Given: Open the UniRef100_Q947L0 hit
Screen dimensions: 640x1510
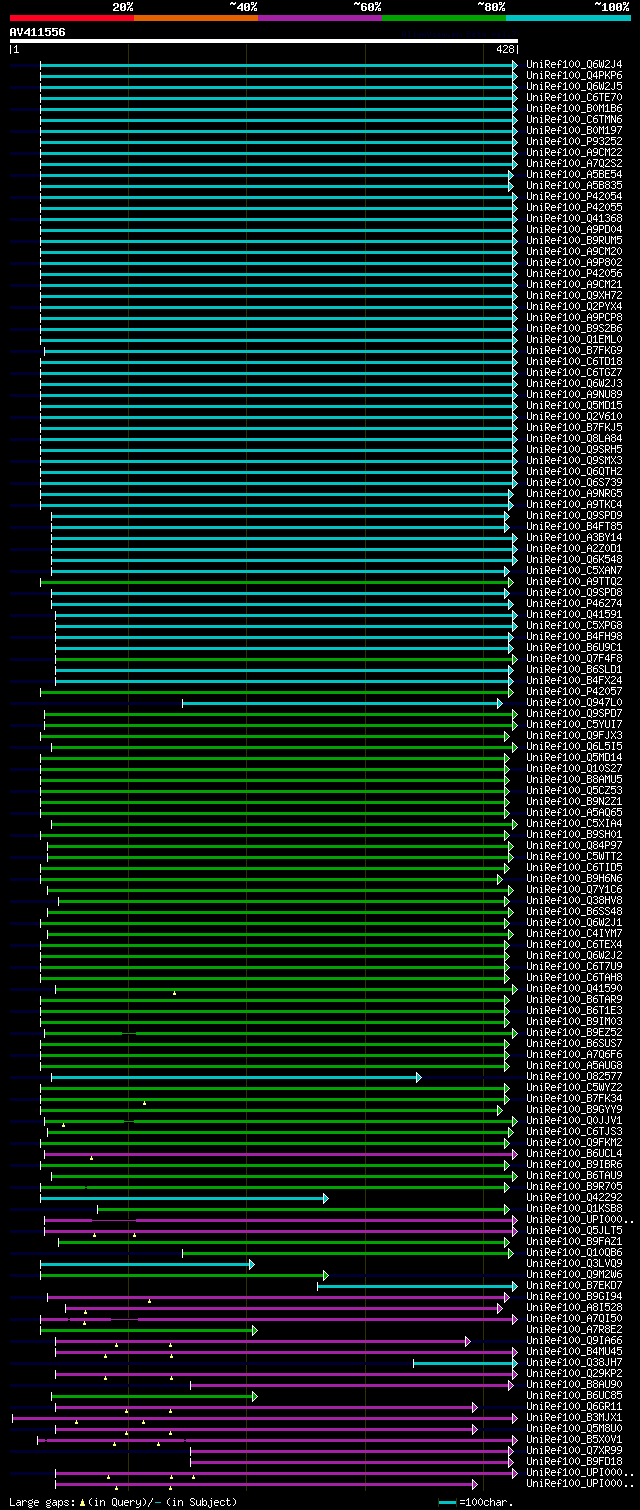Looking at the screenshot, I should [574, 703].
